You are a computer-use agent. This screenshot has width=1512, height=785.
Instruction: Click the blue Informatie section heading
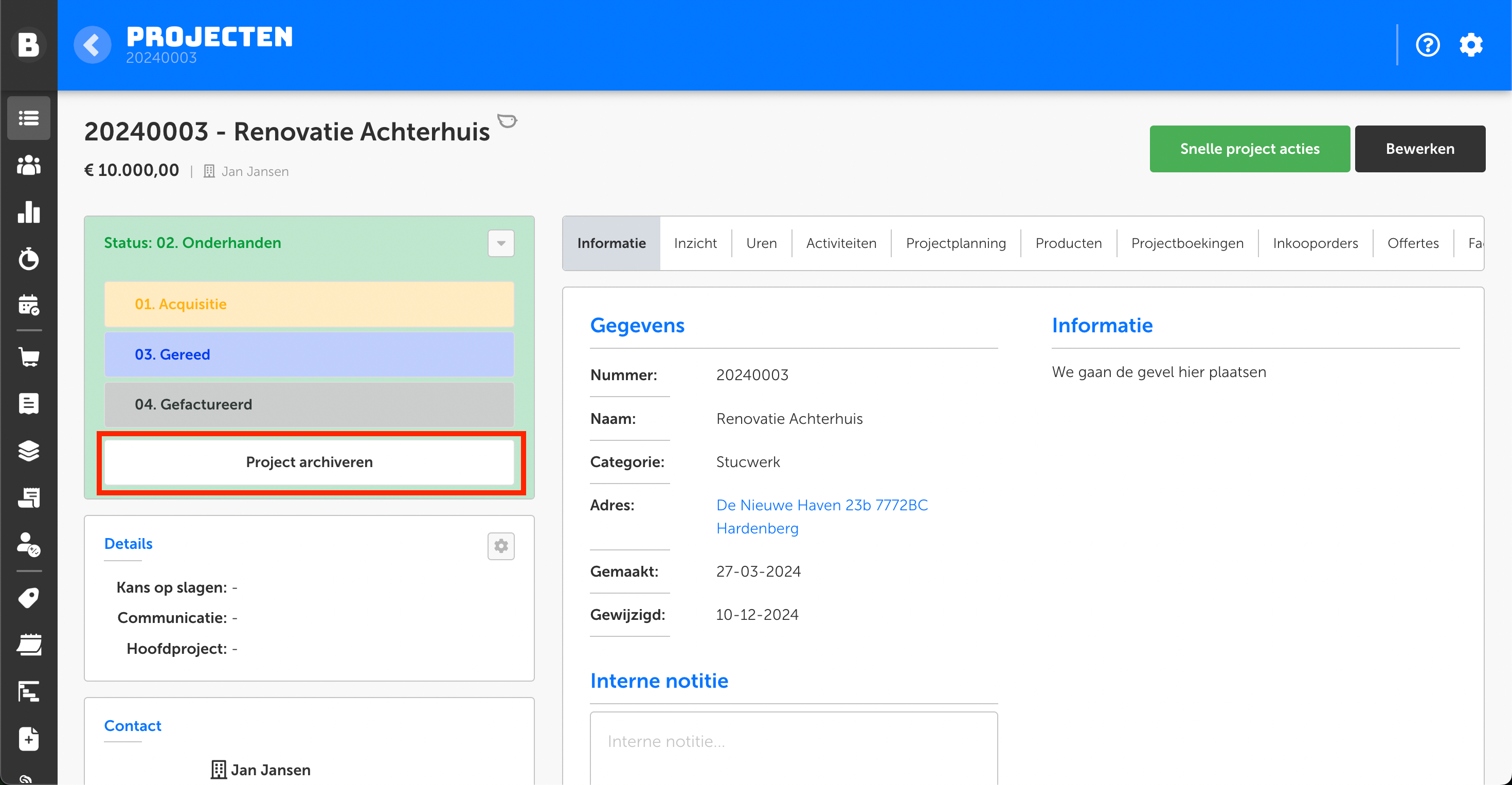[x=1102, y=325]
